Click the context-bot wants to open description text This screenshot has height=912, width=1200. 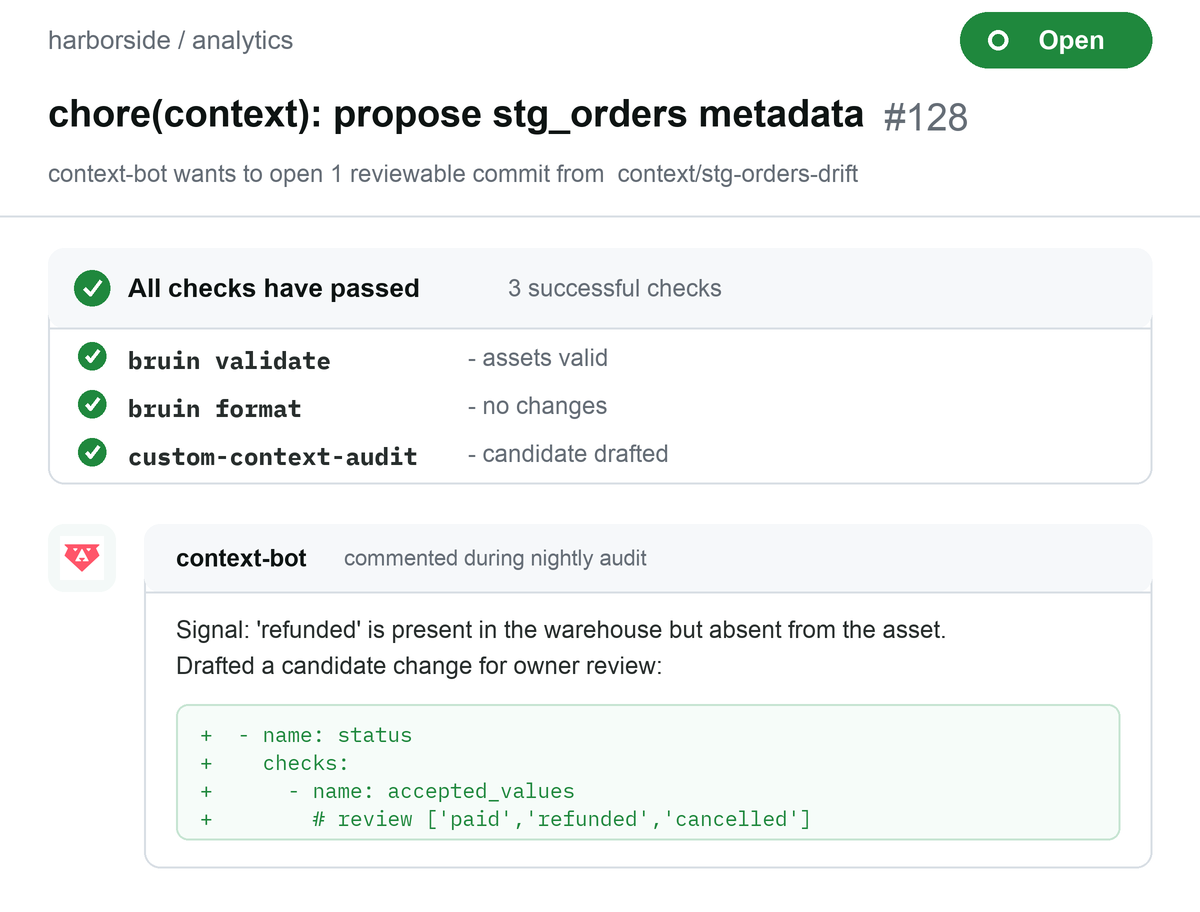pyautogui.click(x=326, y=174)
